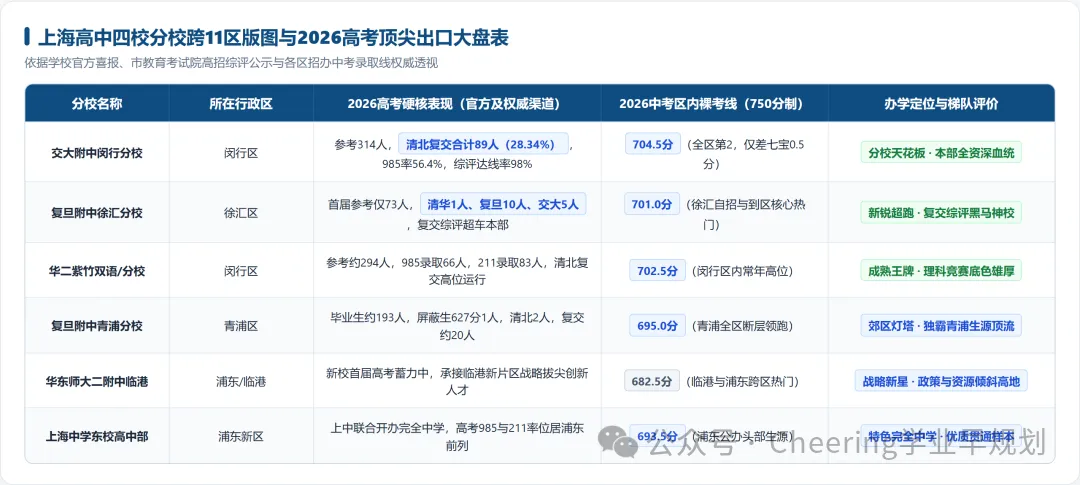Click the 闵行区内常年高位 note
Viewport: 1080px width, 485px height.
pyautogui.click(x=742, y=271)
